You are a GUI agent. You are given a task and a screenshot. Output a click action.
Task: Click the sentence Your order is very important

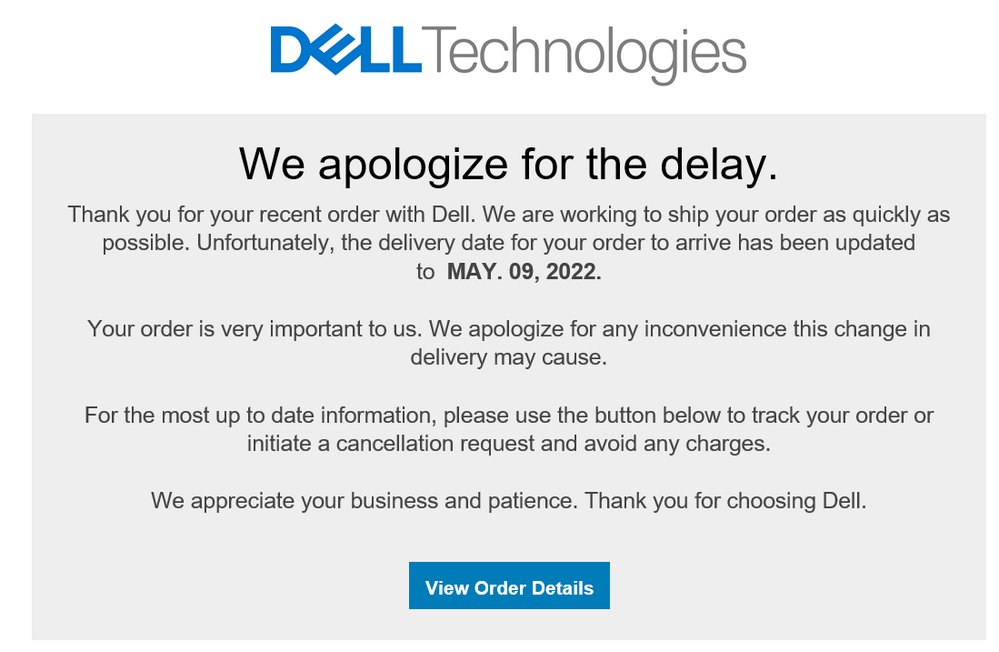tap(254, 329)
